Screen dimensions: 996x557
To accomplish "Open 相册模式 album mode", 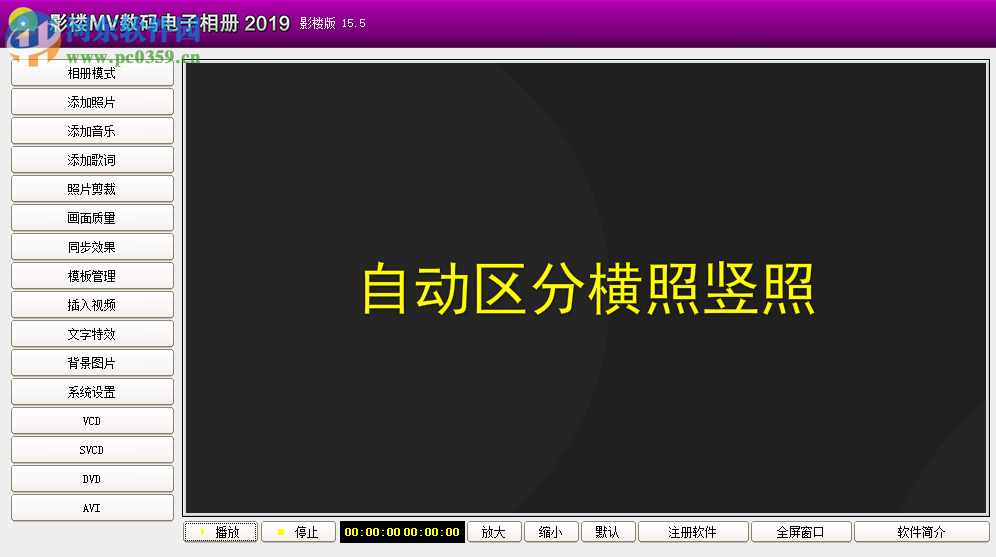I will (x=92, y=73).
